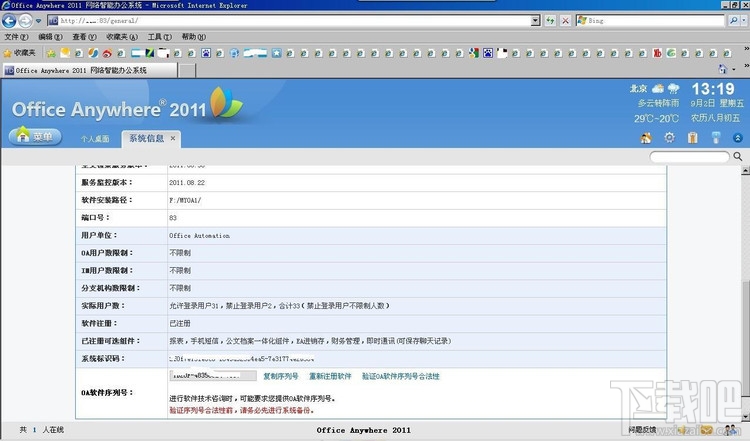Click the Baidu paw favorite icon
Image resolution: width=750 pixels, height=441 pixels.
206,53
